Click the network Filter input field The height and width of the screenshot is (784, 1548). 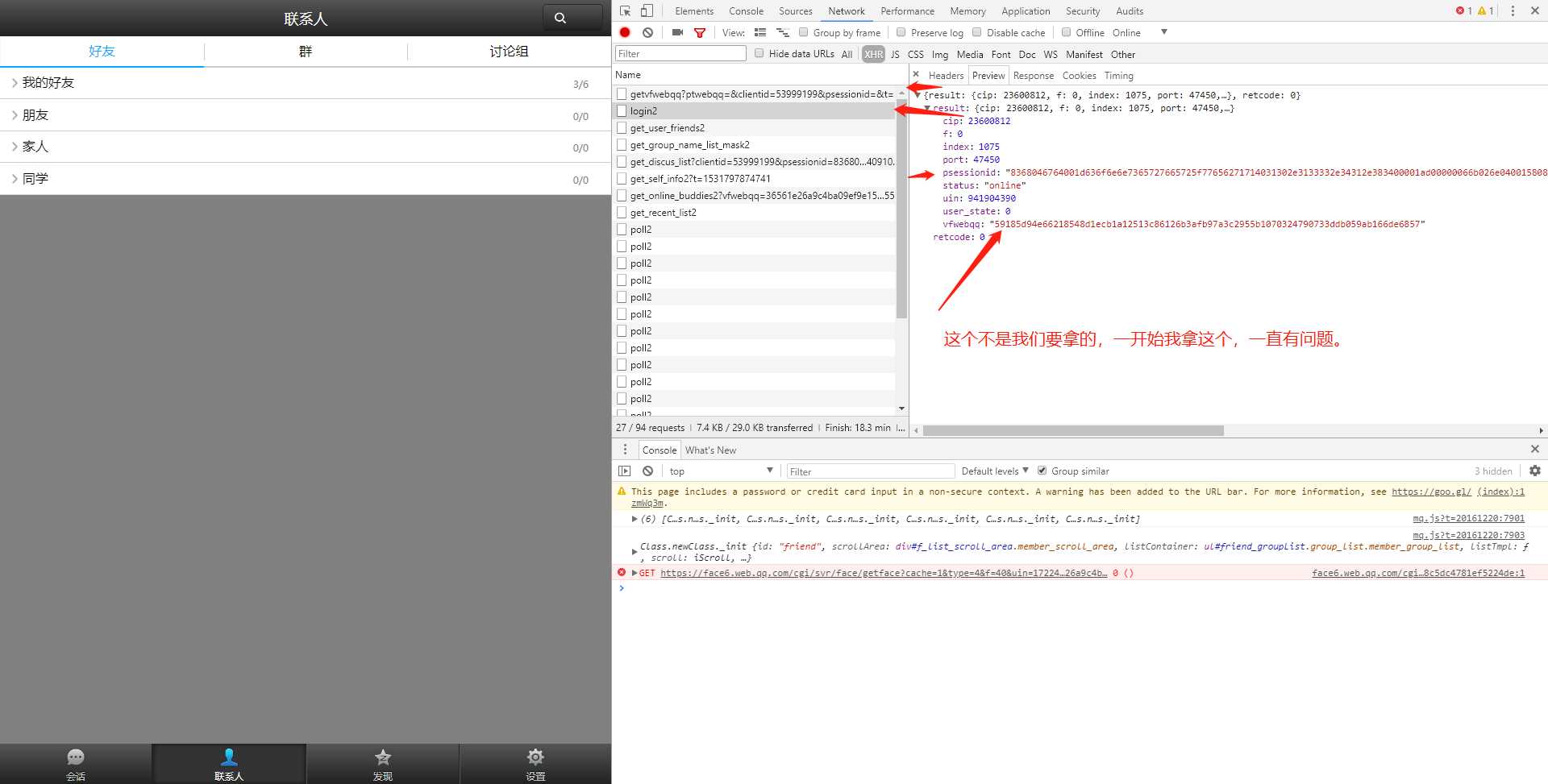(680, 53)
